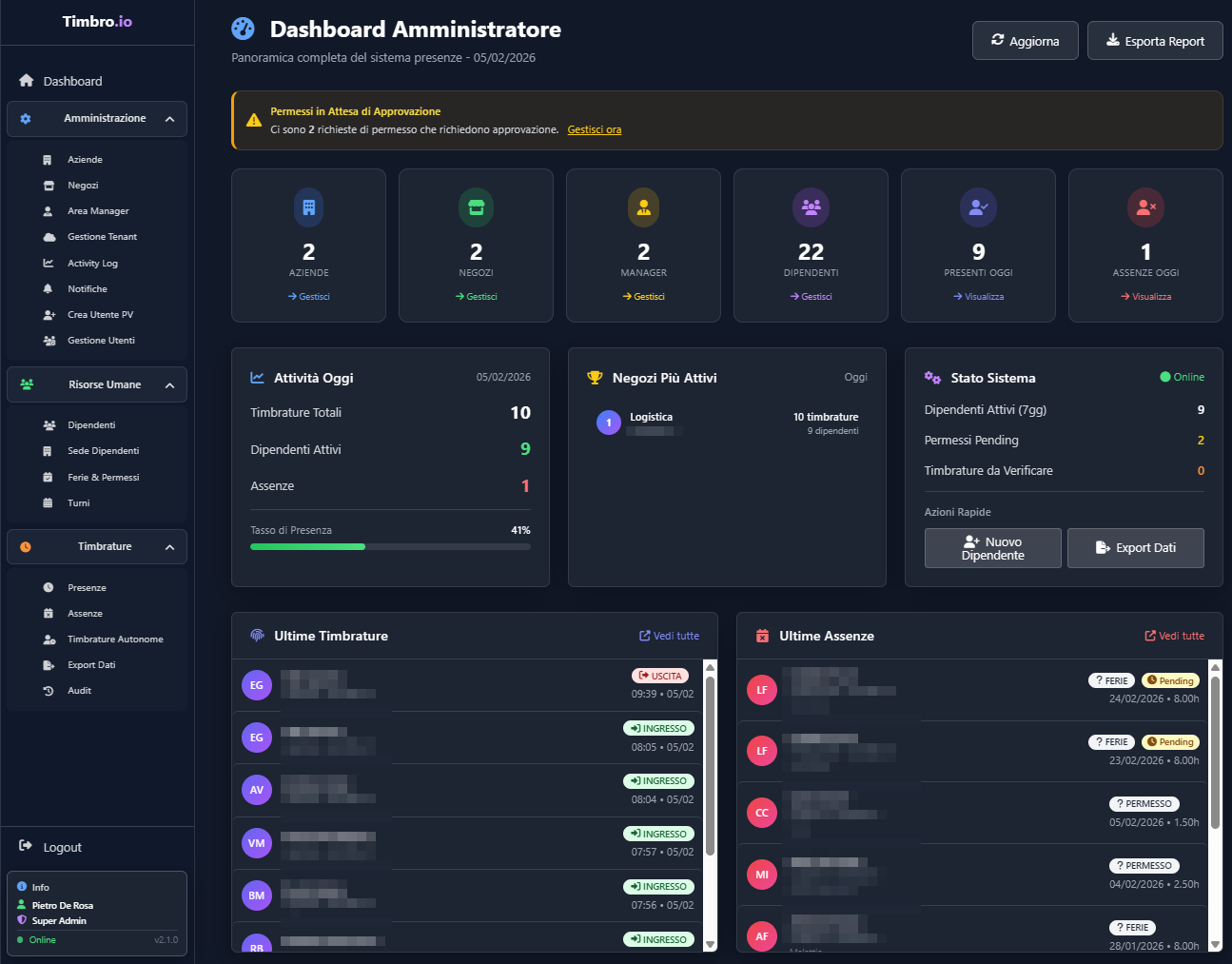The height and width of the screenshot is (964, 1232).
Task: Open Activity Log from sidebar
Action: (x=92, y=264)
